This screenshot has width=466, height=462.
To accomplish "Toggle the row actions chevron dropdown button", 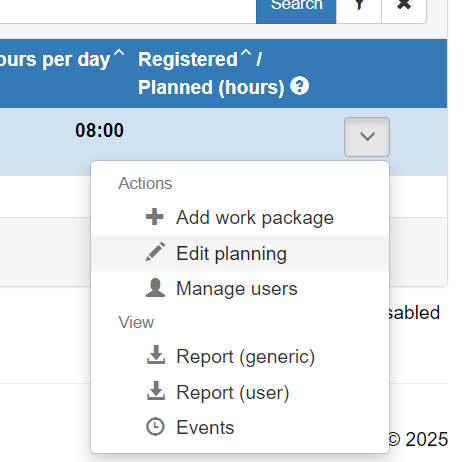I will tap(367, 137).
